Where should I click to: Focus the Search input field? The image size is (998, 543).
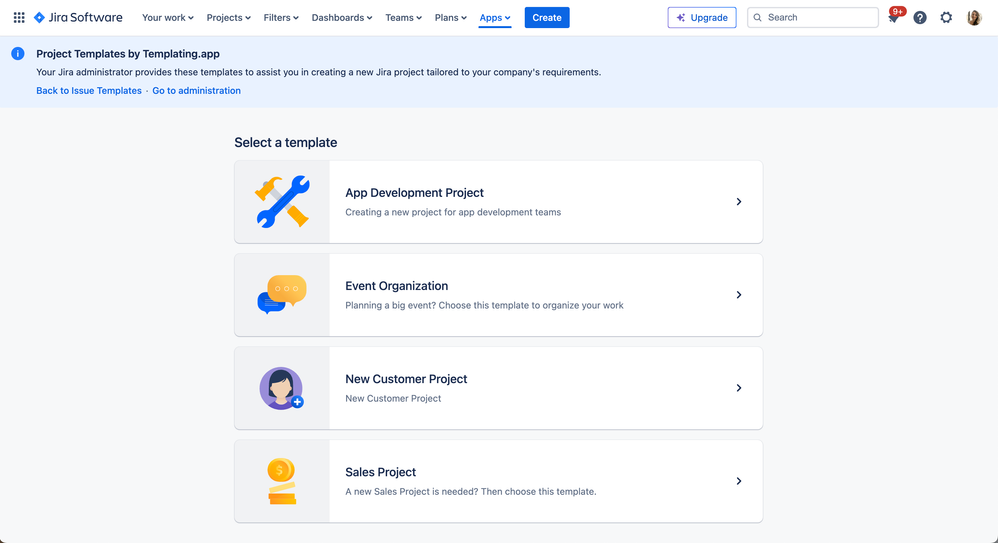813,18
